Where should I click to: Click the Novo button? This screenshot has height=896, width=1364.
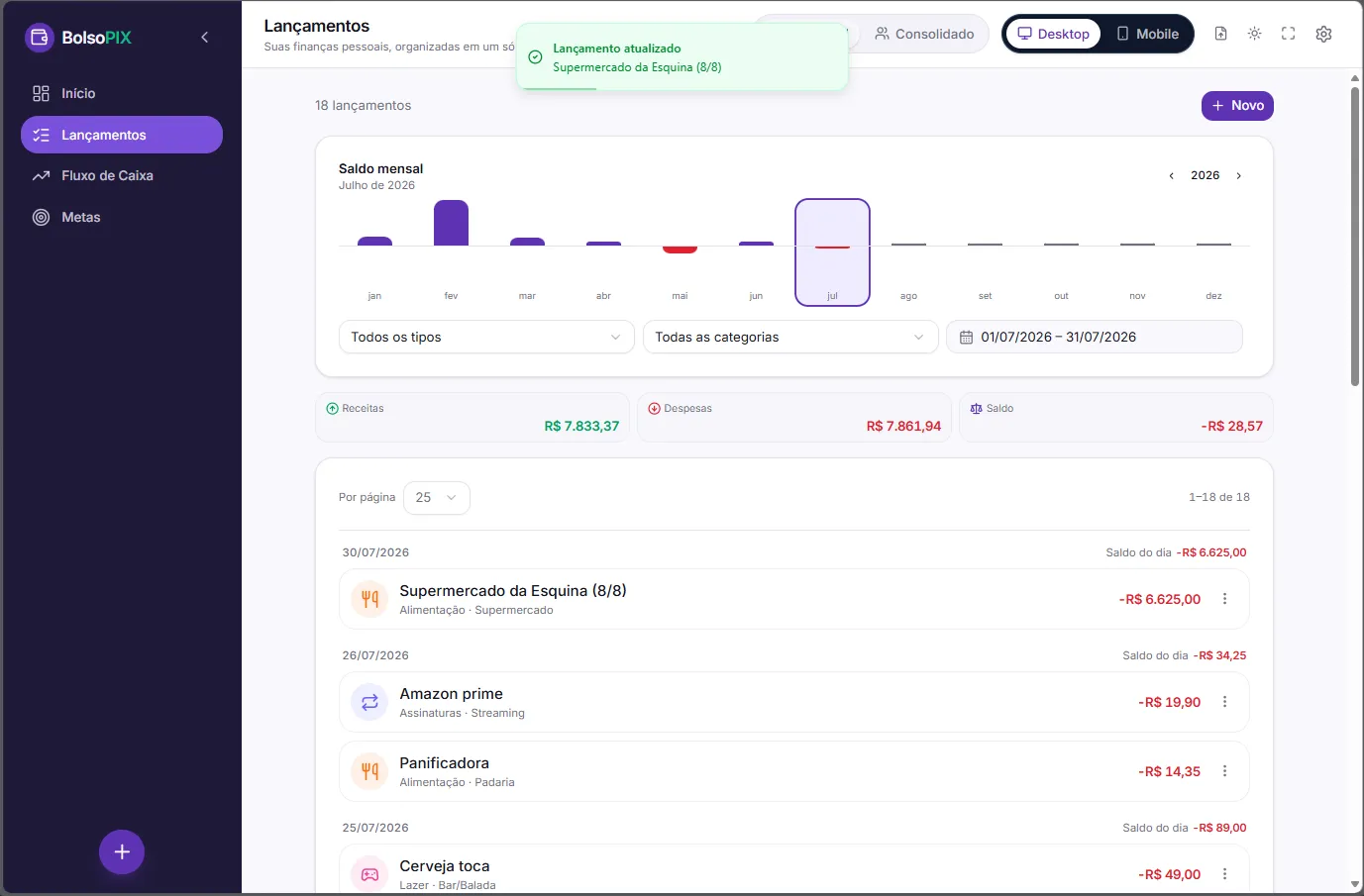click(1237, 106)
